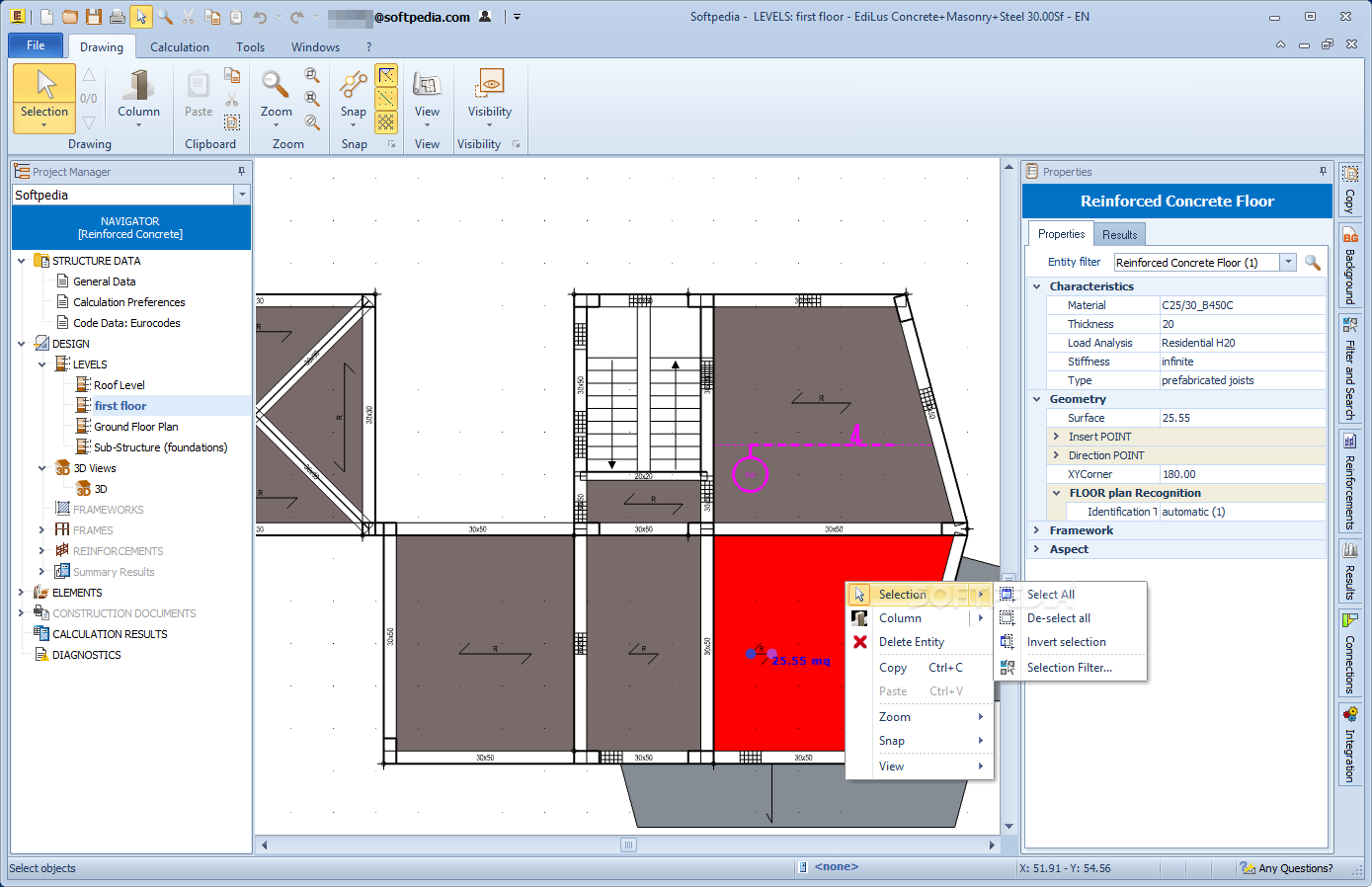Click the magnifier icon in the quick access toolbar
Screen dimensions: 1372x887
point(165,17)
